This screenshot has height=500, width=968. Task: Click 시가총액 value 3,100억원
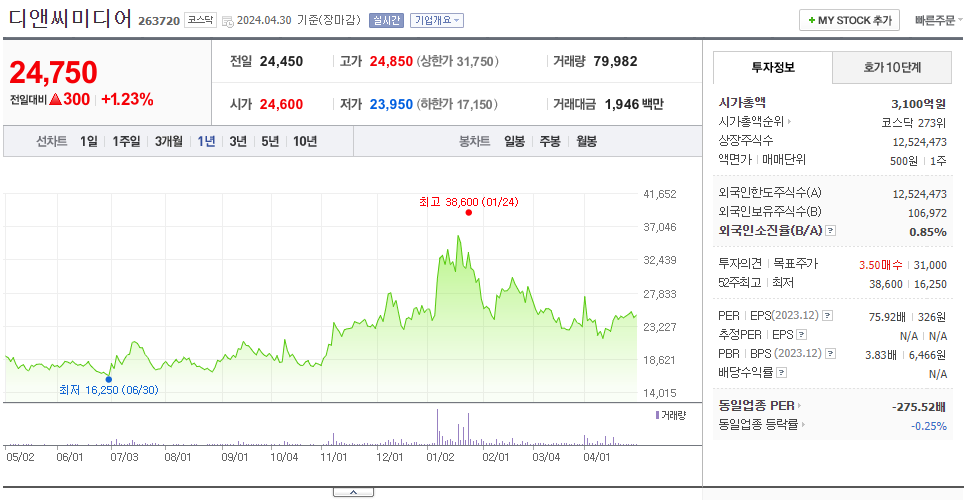click(x=918, y=104)
